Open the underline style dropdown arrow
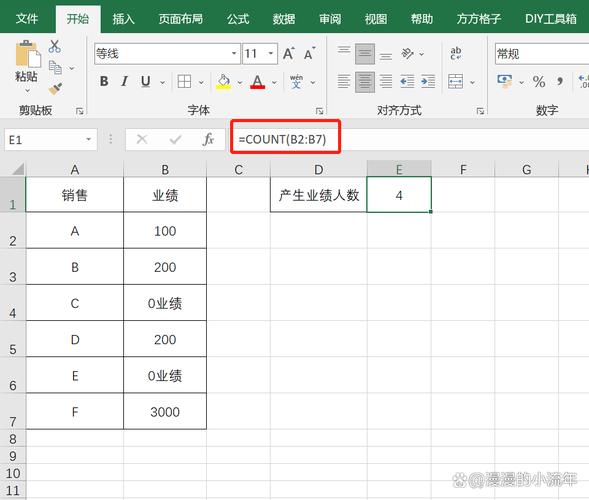 (162, 82)
